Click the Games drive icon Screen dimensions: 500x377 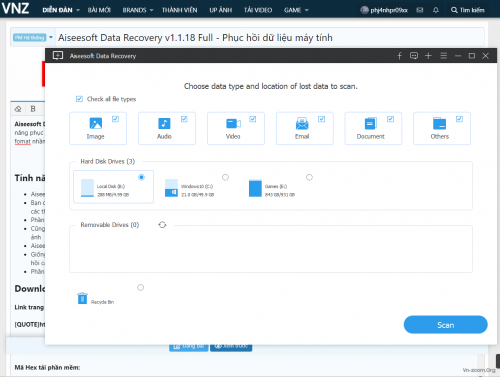click(255, 188)
